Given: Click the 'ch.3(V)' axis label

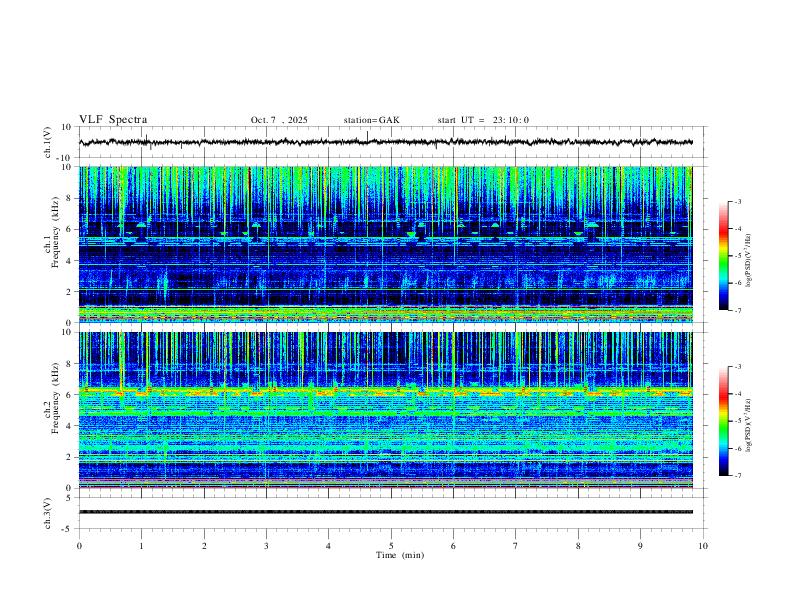Looking at the screenshot, I should tap(48, 513).
